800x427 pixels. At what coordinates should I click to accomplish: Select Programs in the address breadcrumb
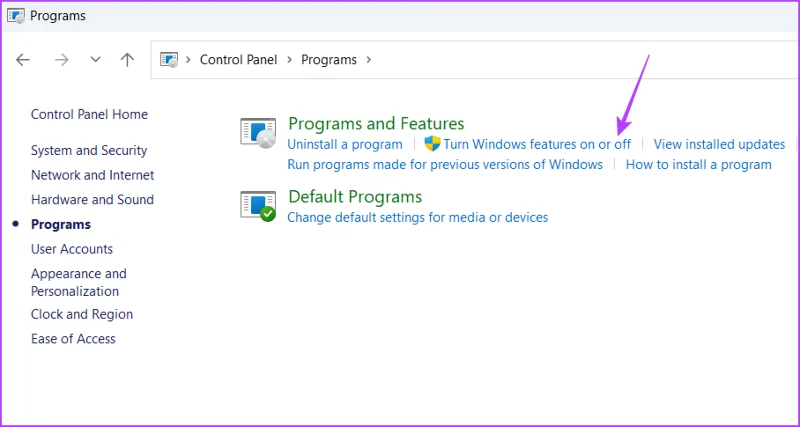(x=329, y=60)
